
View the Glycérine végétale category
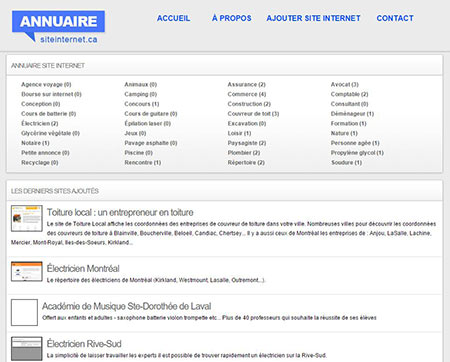click(50, 133)
